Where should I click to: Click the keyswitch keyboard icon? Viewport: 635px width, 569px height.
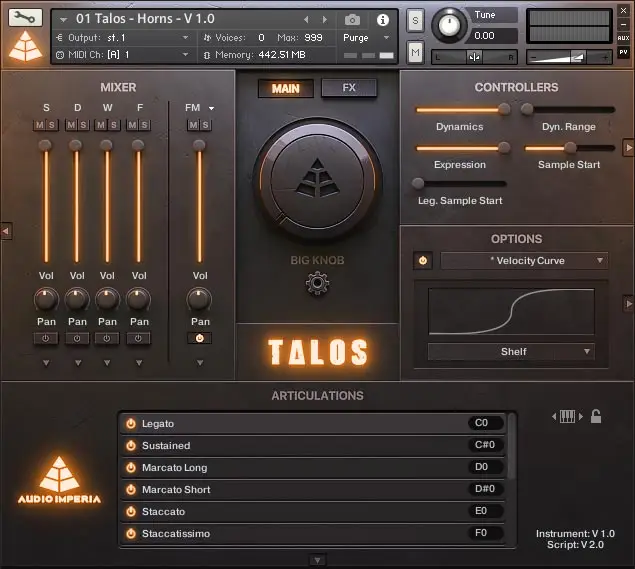click(x=567, y=416)
